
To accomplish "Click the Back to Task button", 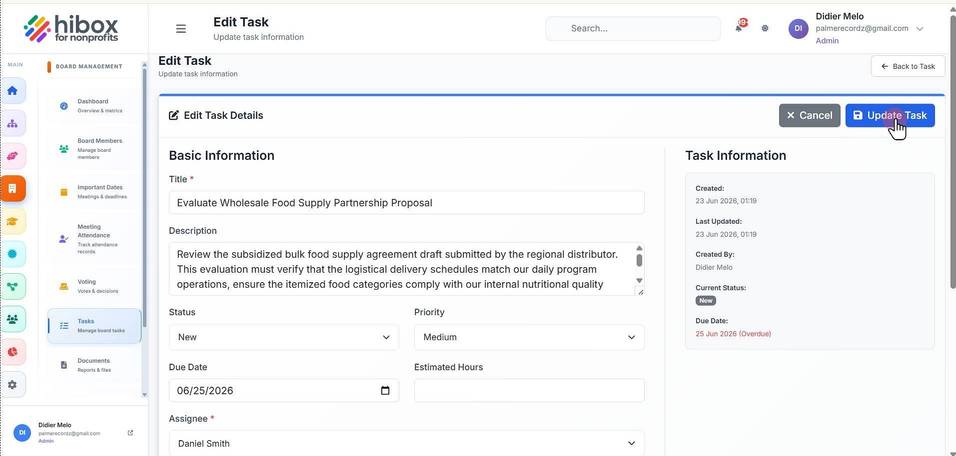I will [x=907, y=66].
